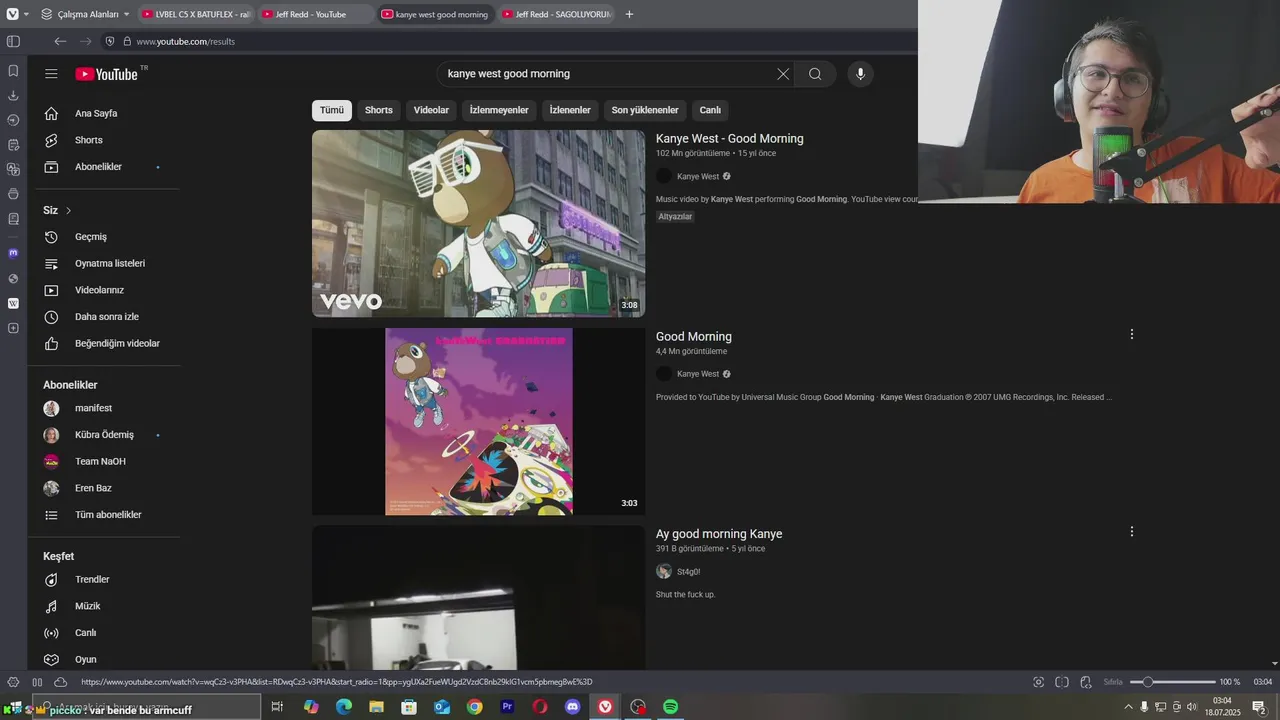The width and height of the screenshot is (1280, 720).
Task: Start voice search with the microphone icon
Action: pos(860,74)
